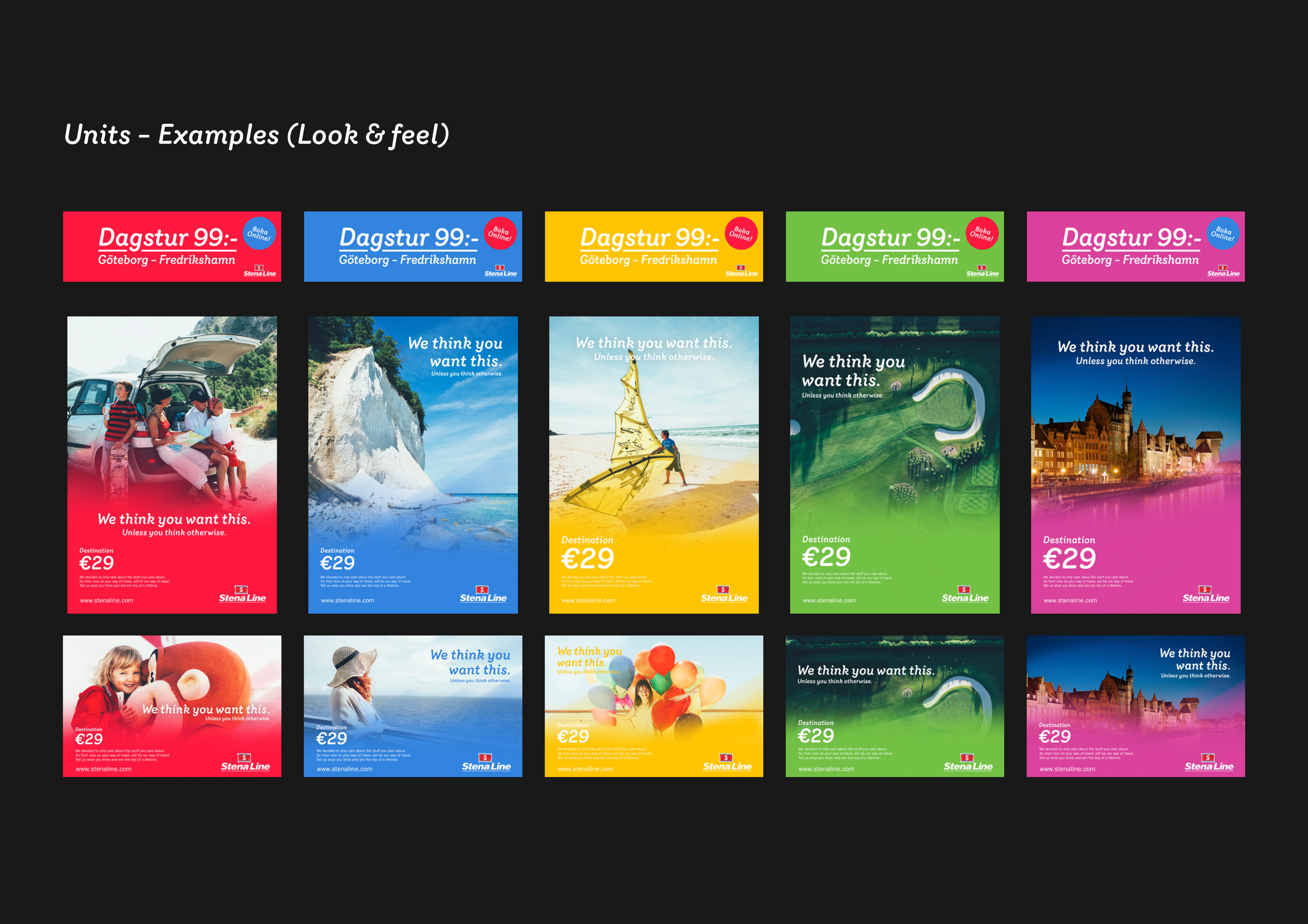
Task: Click Stena Line logo on red family-car poster
Action: 242,595
